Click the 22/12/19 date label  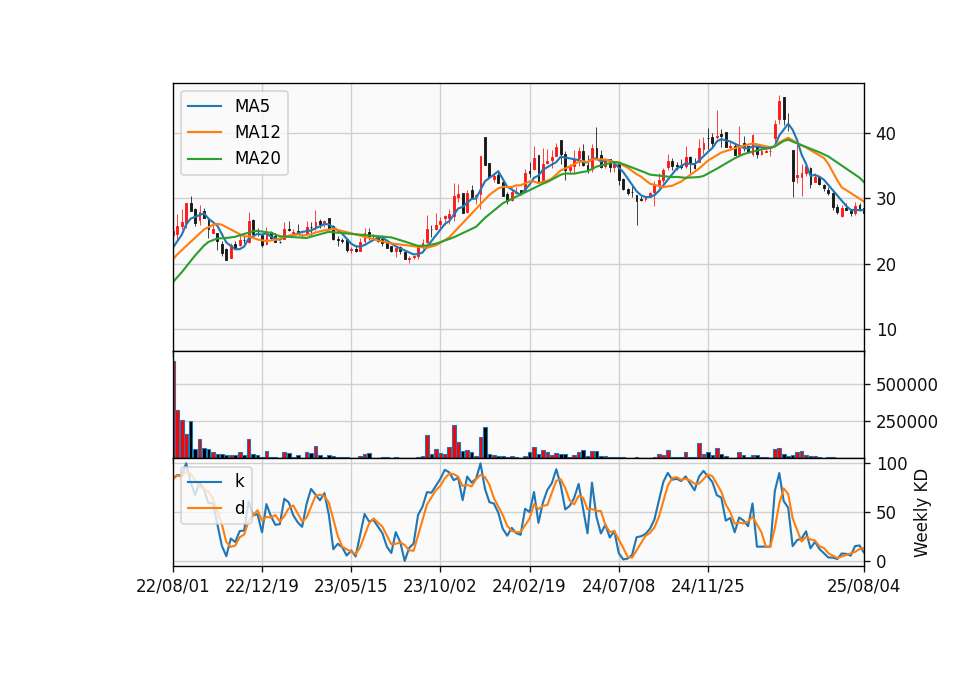262,586
